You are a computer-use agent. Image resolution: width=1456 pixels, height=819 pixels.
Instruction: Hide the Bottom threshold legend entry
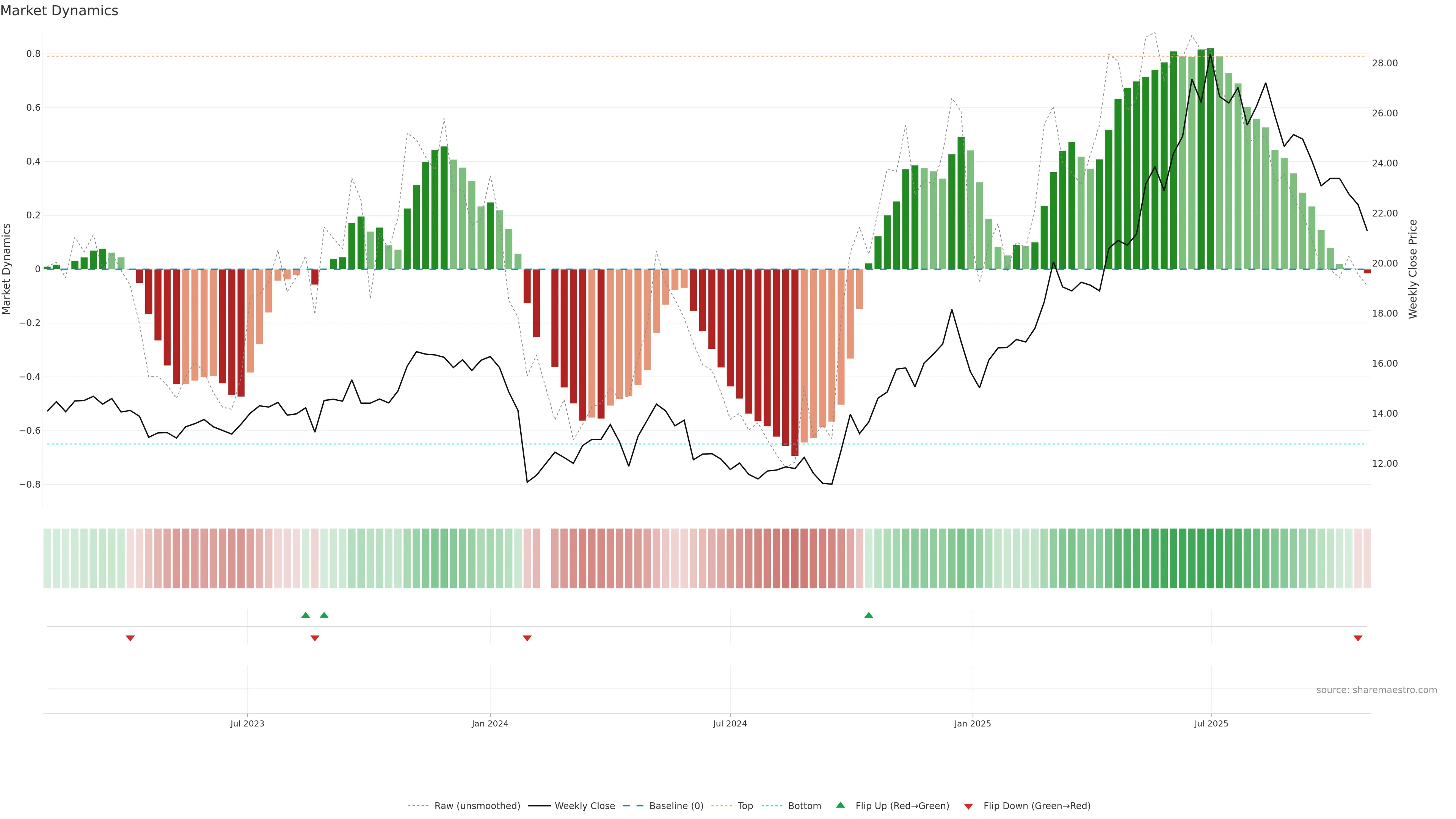(804, 806)
